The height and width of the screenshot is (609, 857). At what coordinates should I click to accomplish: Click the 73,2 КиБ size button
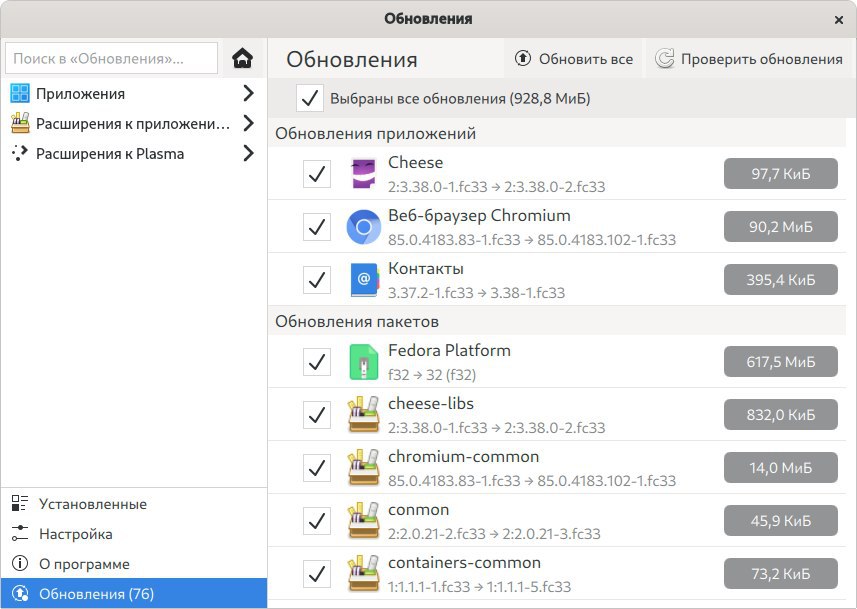[x=780, y=574]
